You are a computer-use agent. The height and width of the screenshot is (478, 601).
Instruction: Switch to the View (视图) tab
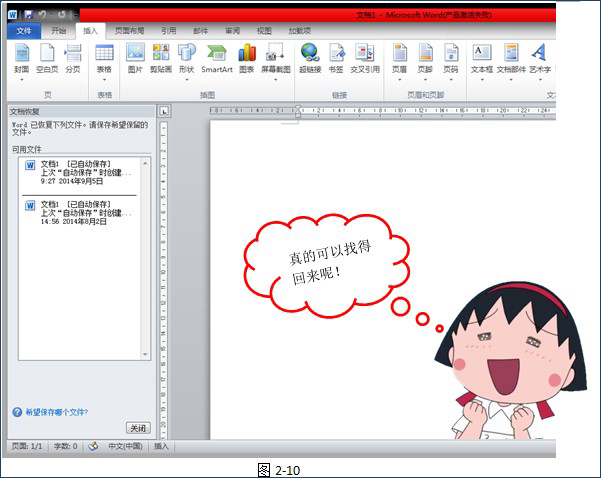264,31
